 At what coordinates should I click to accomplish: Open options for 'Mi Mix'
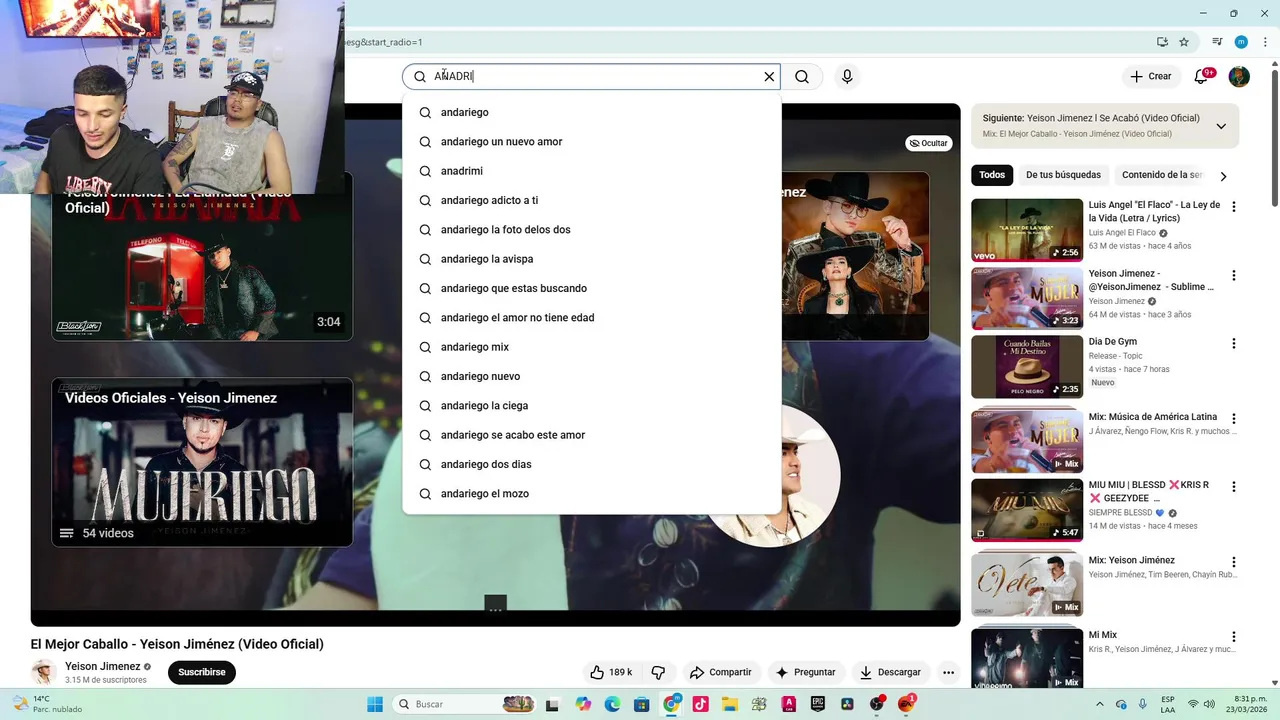click(x=1234, y=637)
